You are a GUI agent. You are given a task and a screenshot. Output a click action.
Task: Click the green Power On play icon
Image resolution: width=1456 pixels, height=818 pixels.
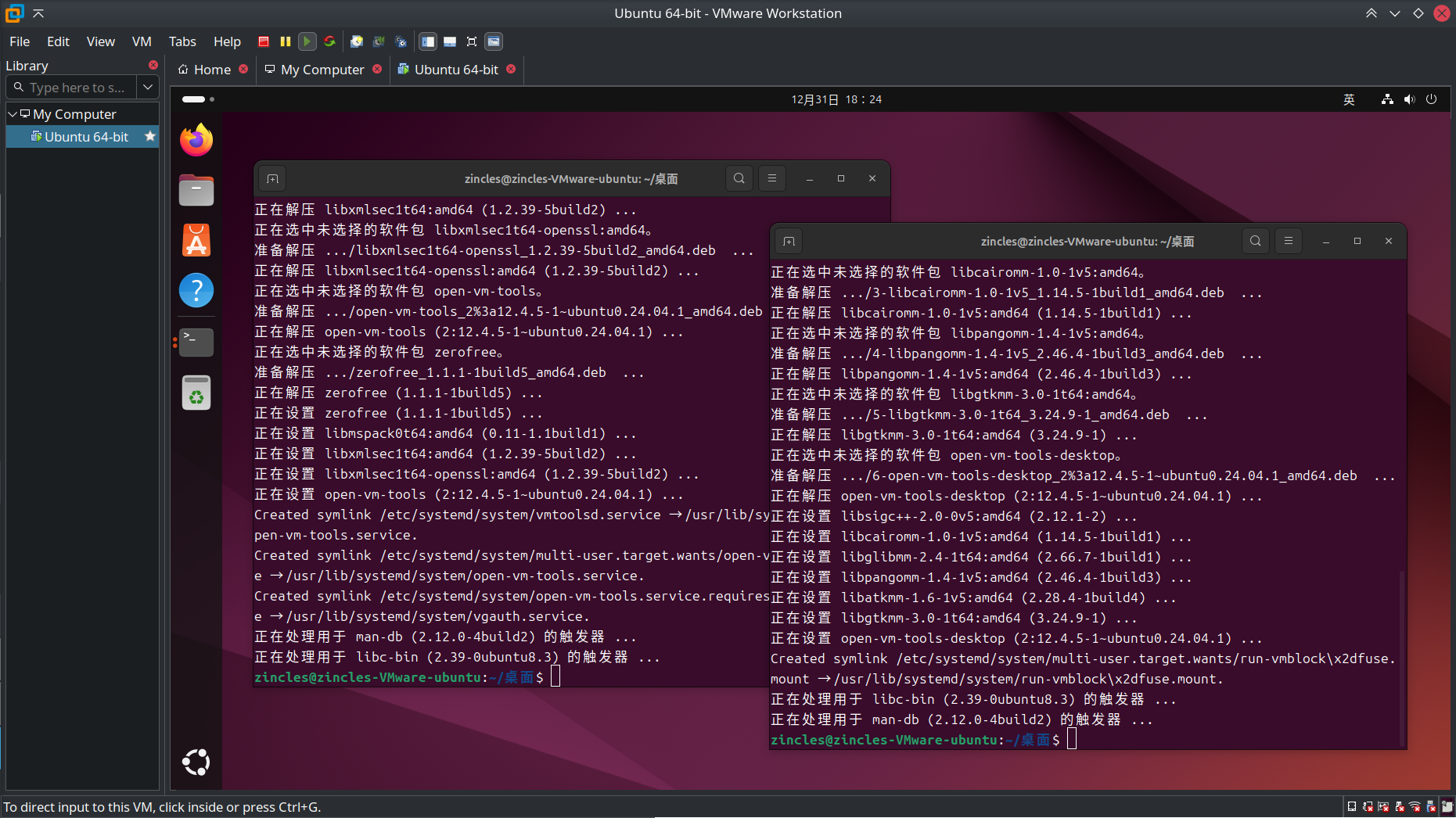tap(307, 41)
